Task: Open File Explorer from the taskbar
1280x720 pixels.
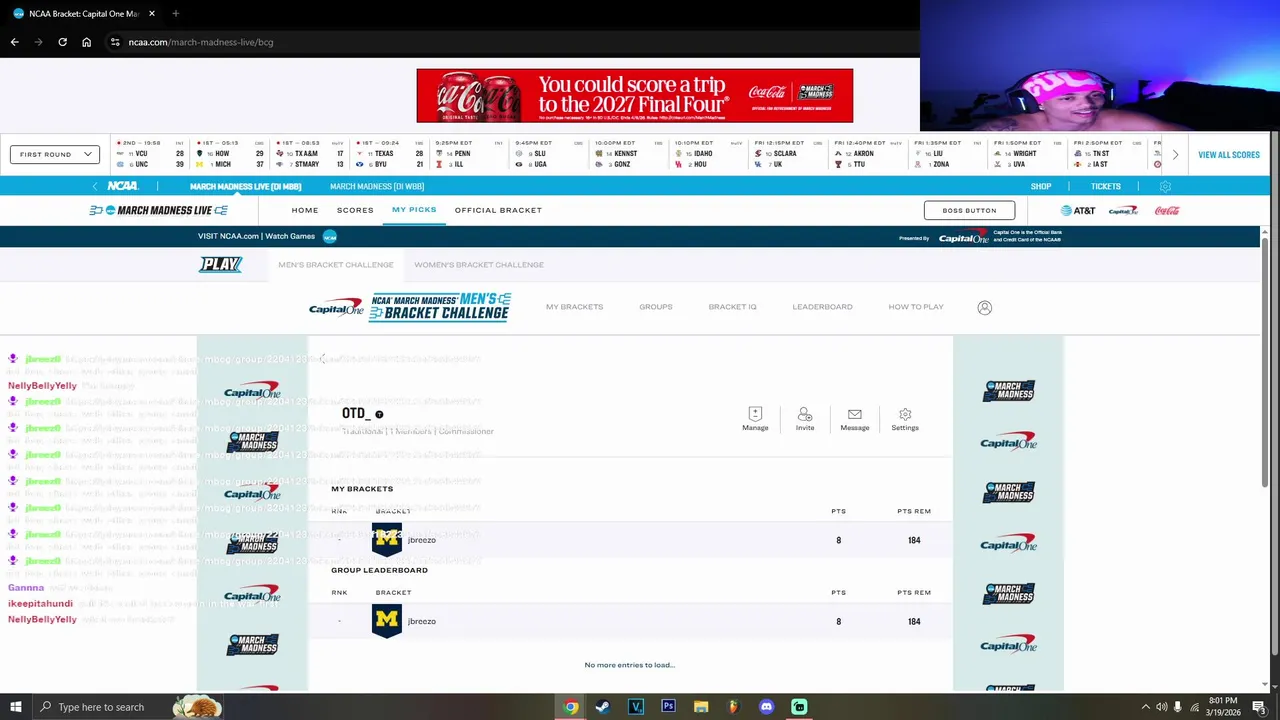Action: click(x=701, y=707)
